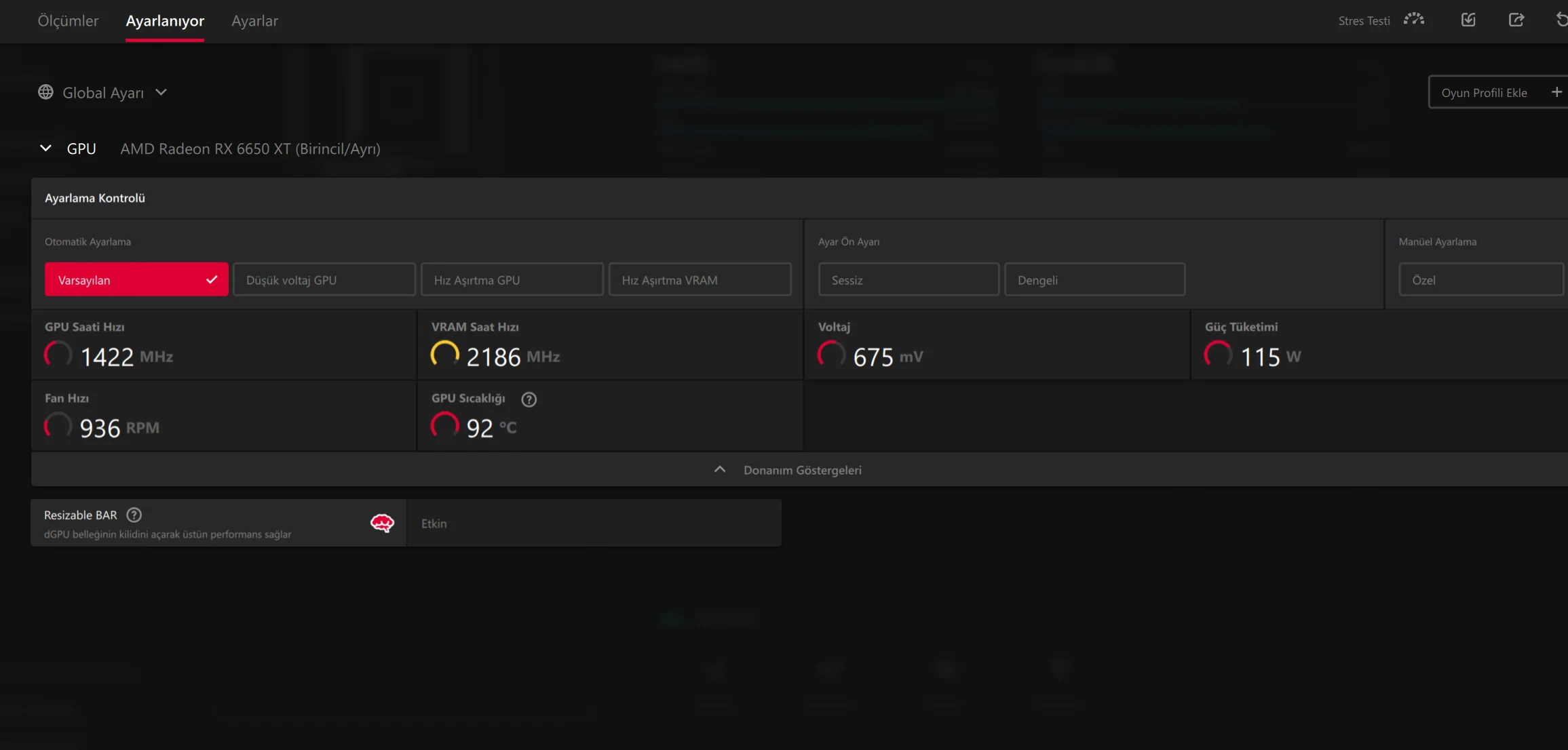
Task: Select the Varsayılan tuning option
Action: [136, 279]
